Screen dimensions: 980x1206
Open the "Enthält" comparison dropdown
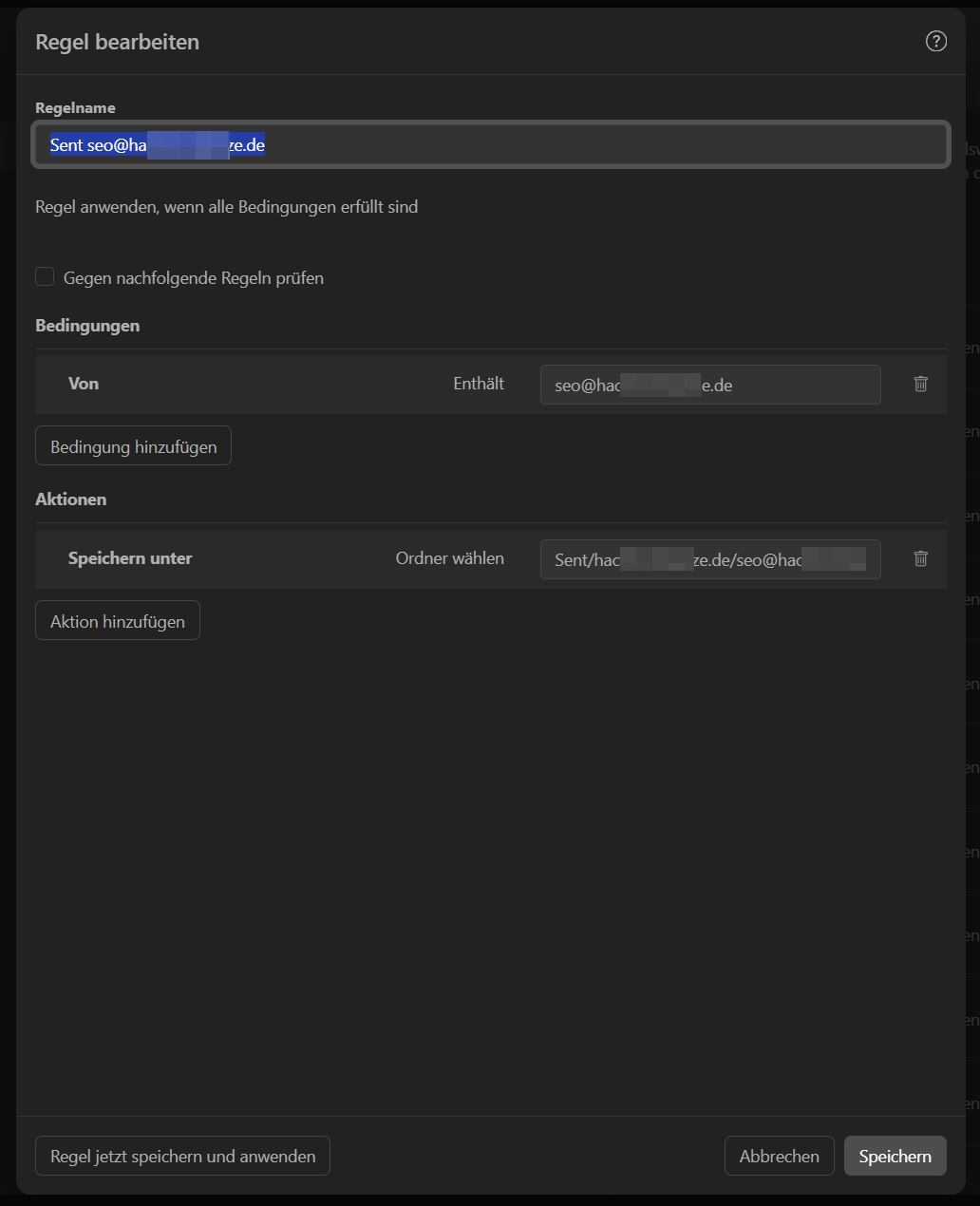coord(478,384)
